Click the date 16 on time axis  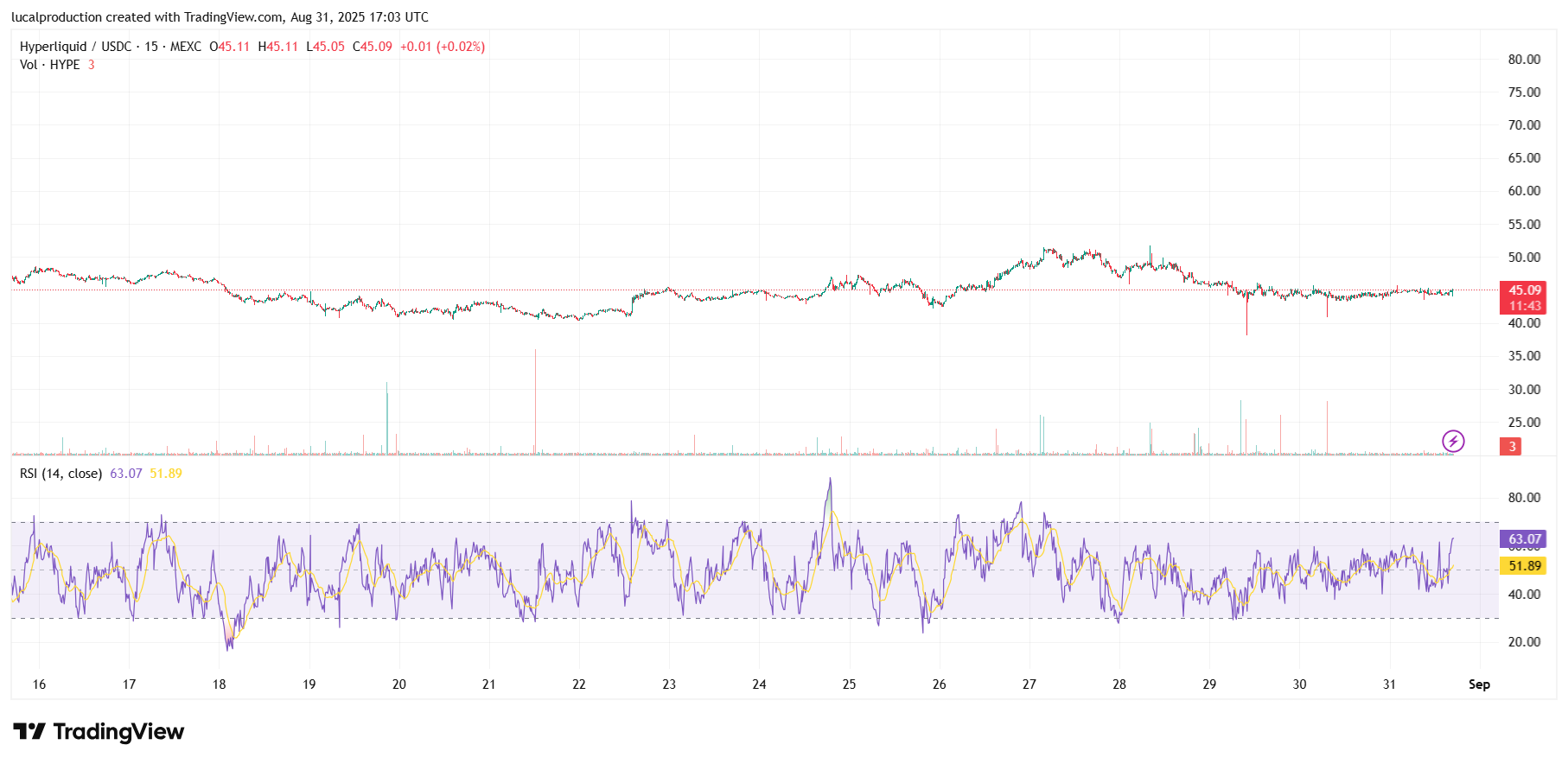pos(39,684)
